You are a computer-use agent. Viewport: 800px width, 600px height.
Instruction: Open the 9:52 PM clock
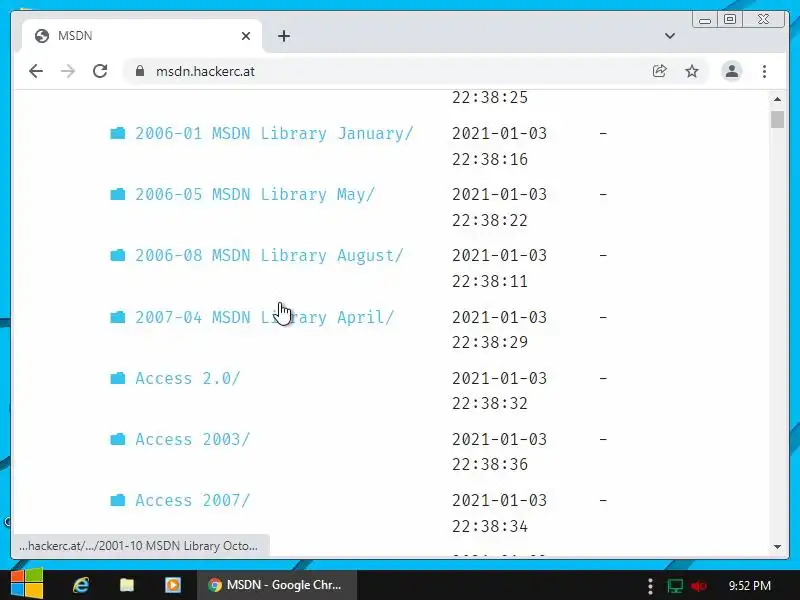[x=749, y=585]
